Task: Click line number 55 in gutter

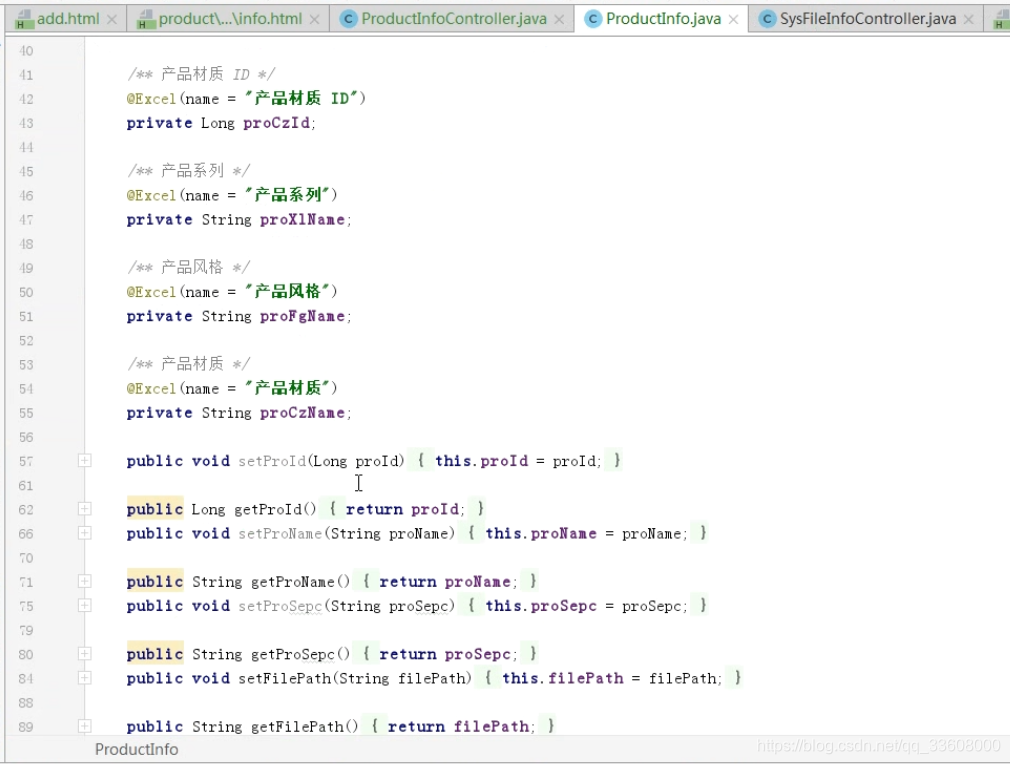Action: click(x=26, y=413)
